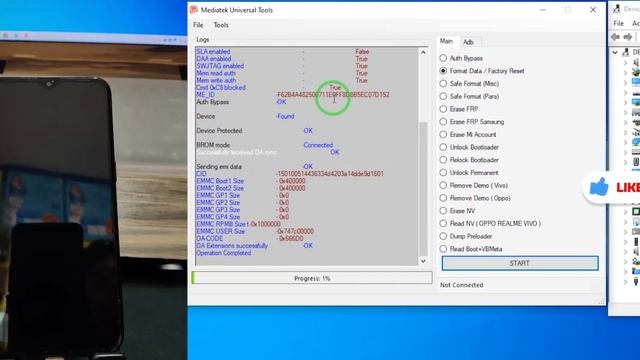This screenshot has height=360, width=640.
Task: Open the File menu in Mediatek Universal Tools
Action: [198, 25]
